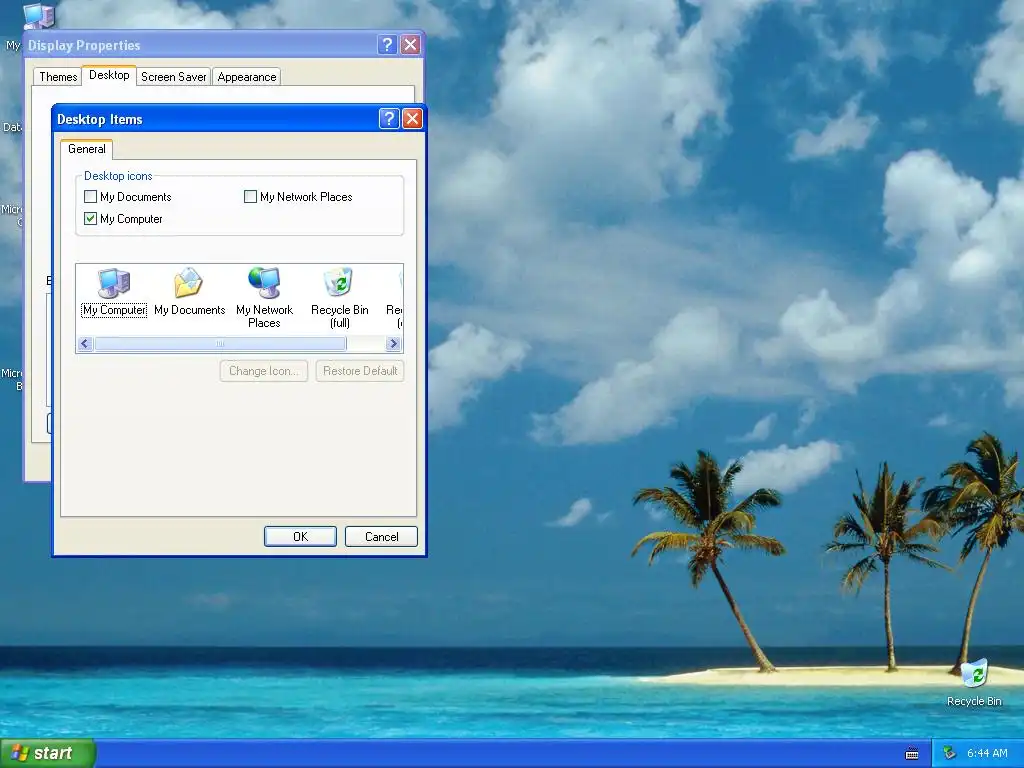Open the Start menu
This screenshot has height=768, width=1024.
click(48, 754)
